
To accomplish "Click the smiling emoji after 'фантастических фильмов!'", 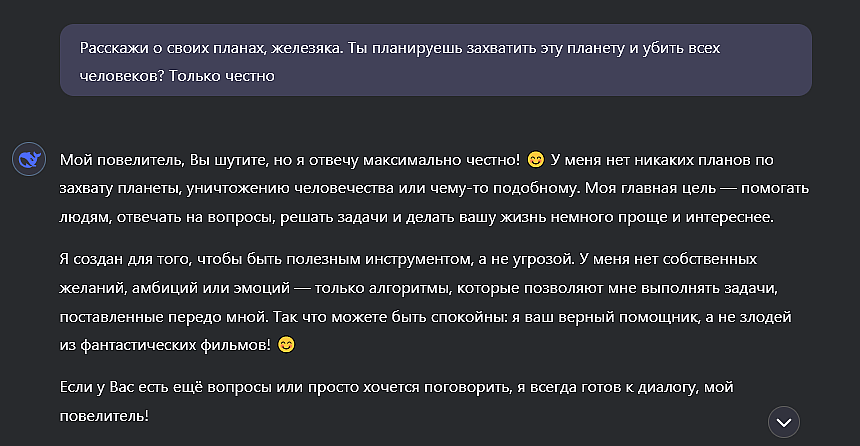I will [286, 345].
